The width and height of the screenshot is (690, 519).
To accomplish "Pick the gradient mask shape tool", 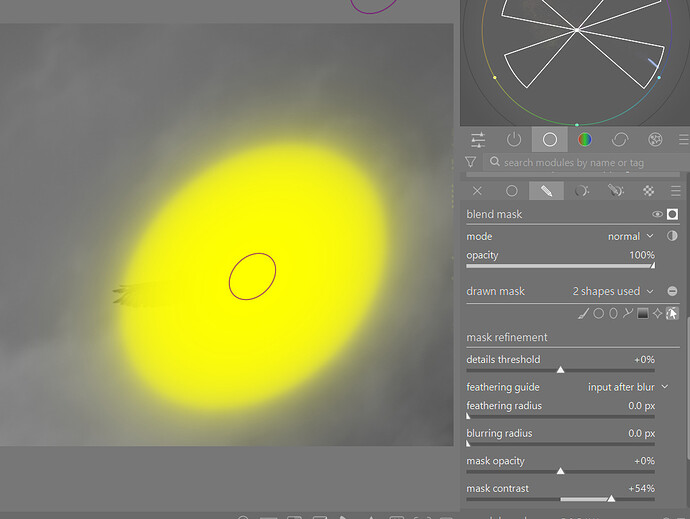I will click(642, 313).
